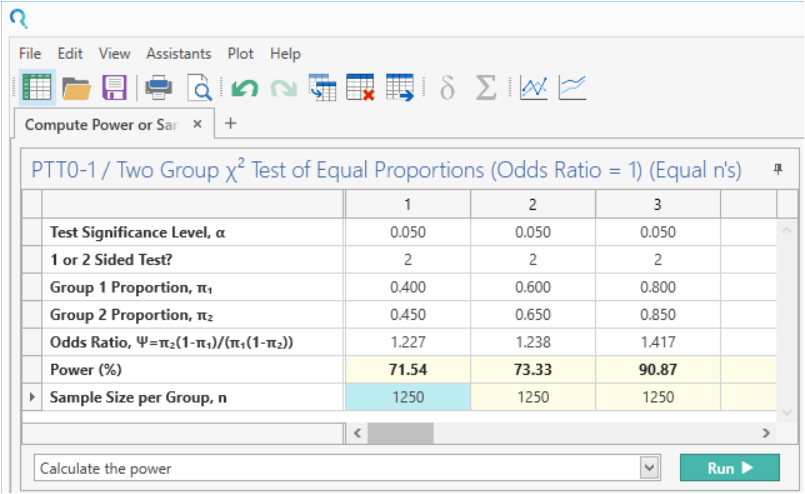Pin the panel using the pushpin icon
The width and height of the screenshot is (805, 494).
pos(777,170)
